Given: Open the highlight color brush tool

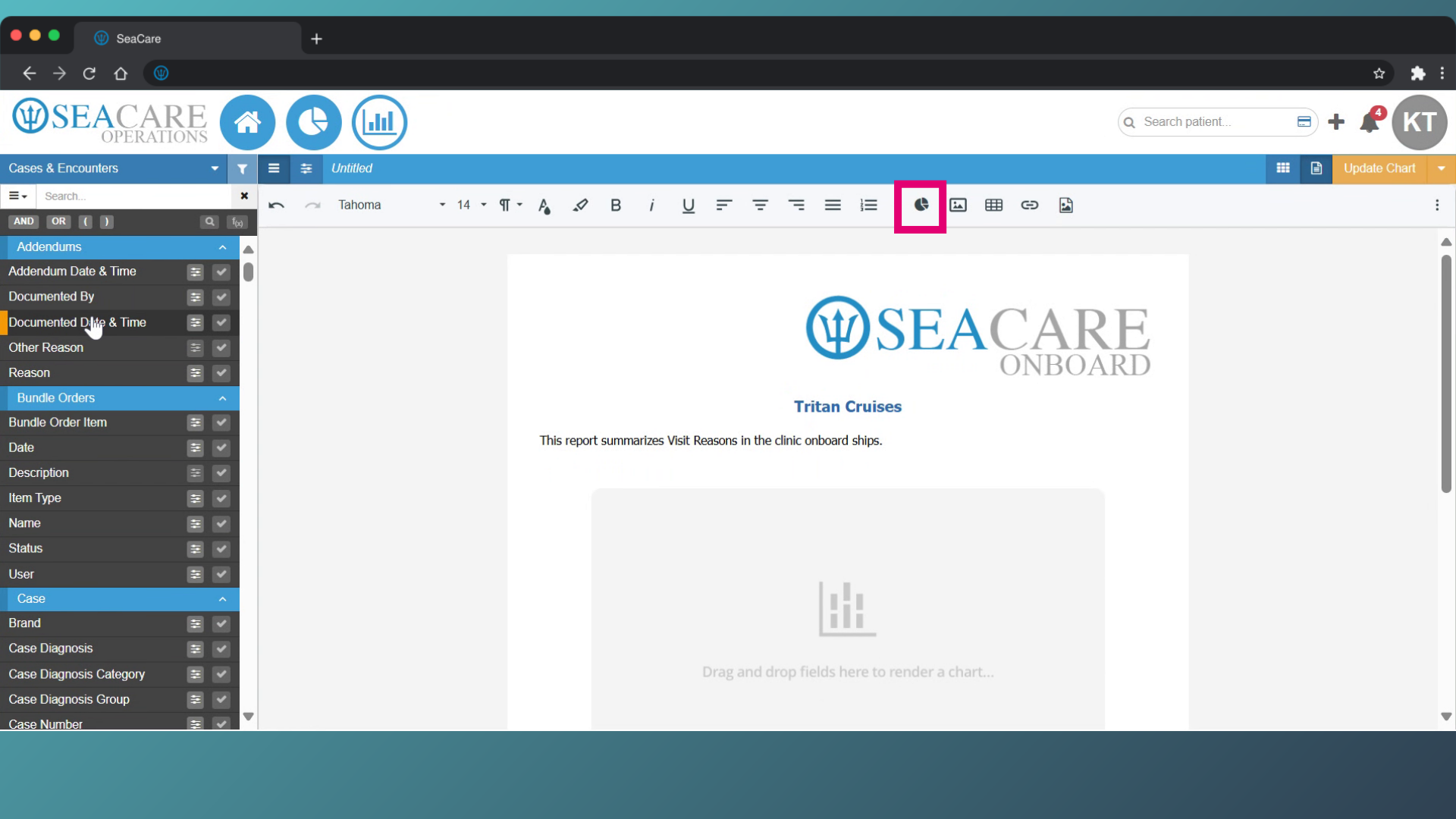Looking at the screenshot, I should click(580, 206).
